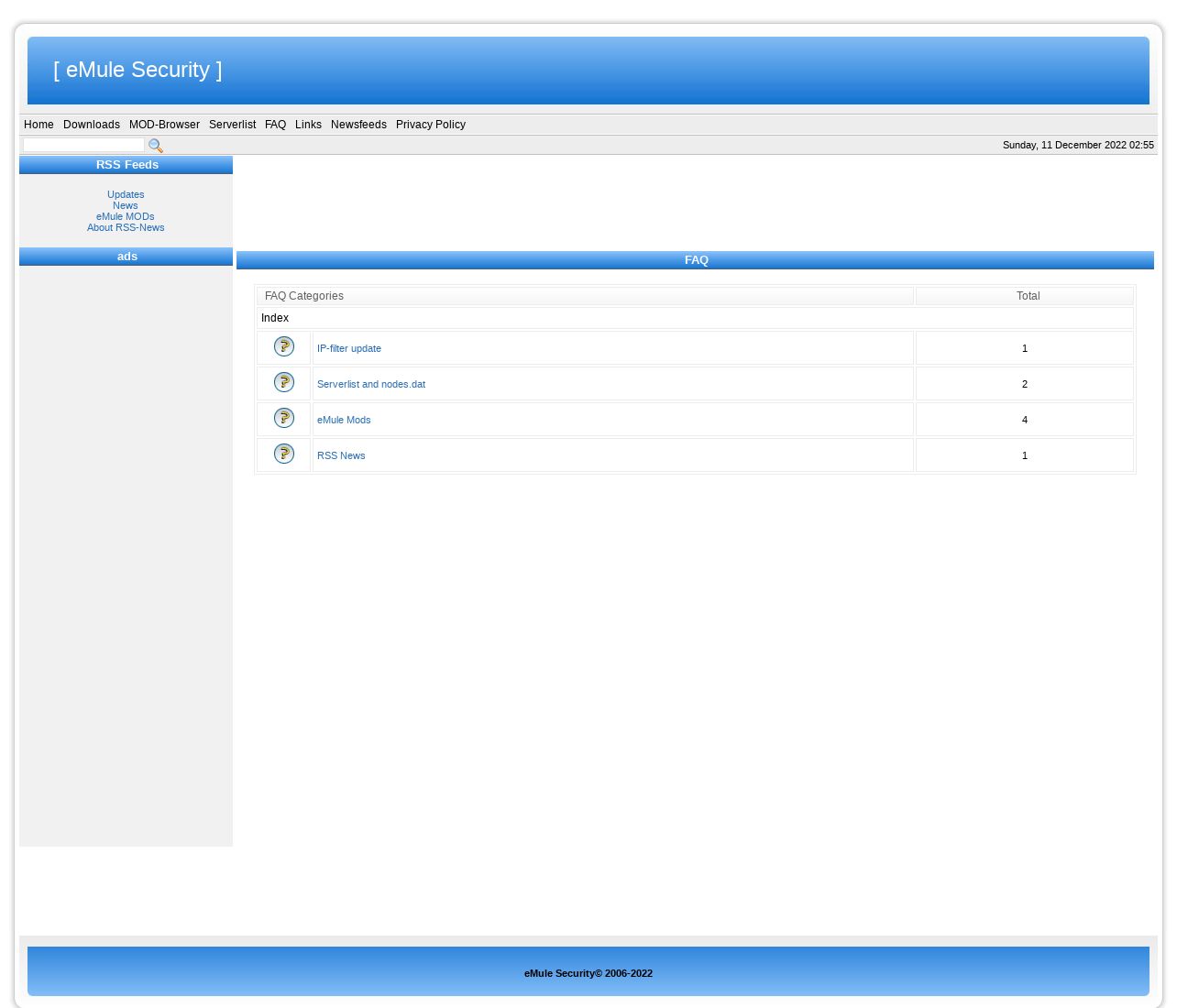Open the Updates RSS feed link
Image resolution: width=1177 pixels, height=1008 pixels.
click(126, 194)
